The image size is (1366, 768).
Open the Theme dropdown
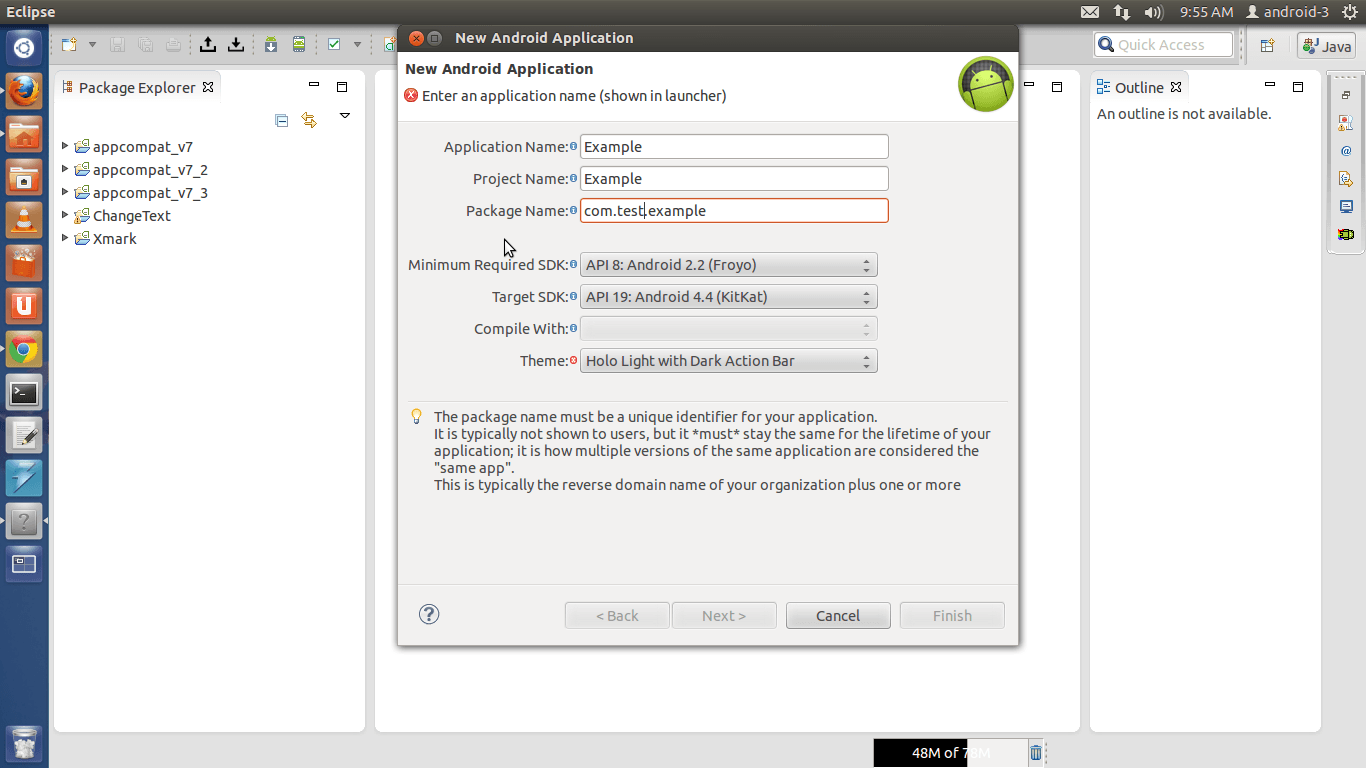pyautogui.click(x=729, y=361)
